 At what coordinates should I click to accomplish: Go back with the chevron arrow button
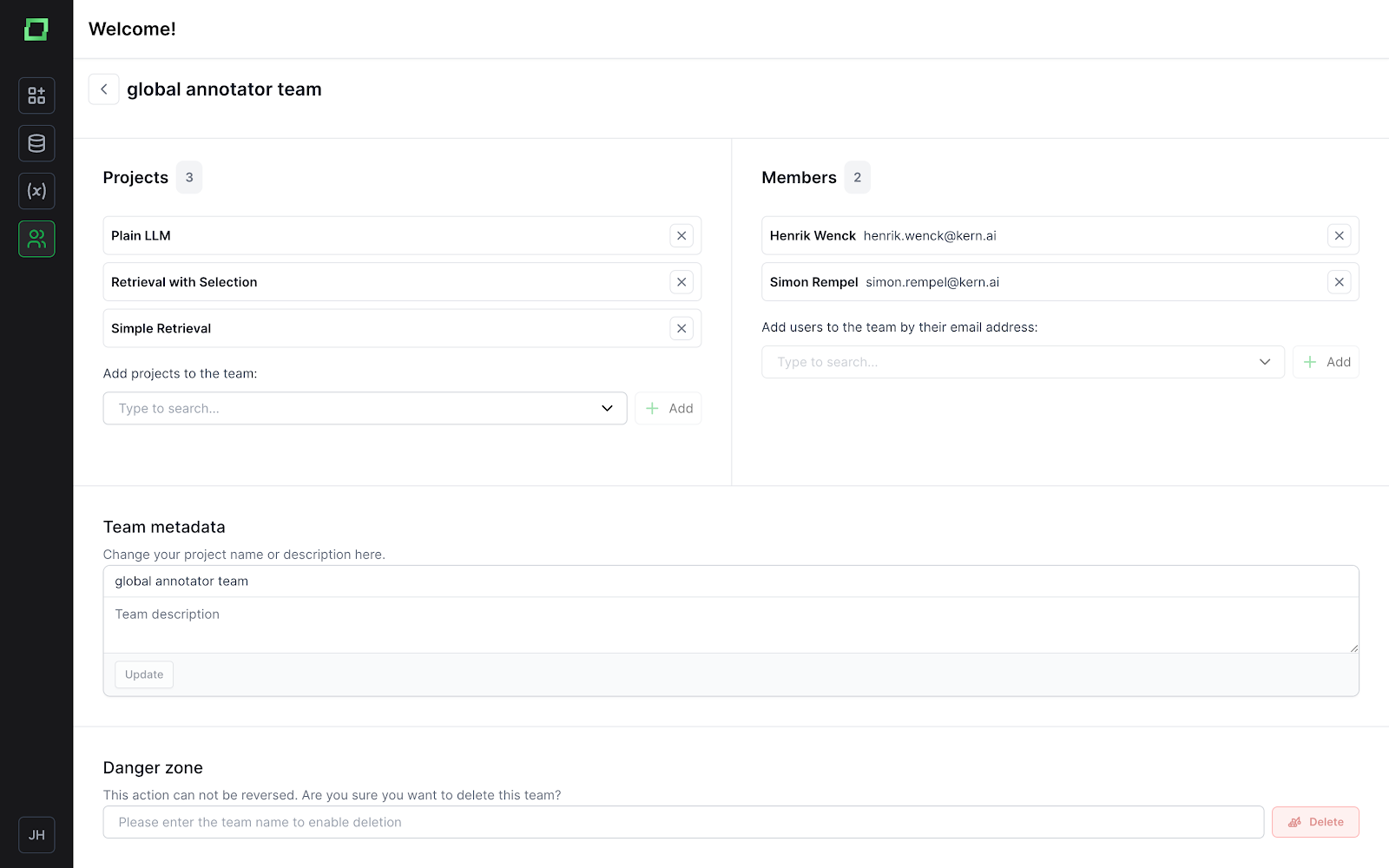pos(103,89)
